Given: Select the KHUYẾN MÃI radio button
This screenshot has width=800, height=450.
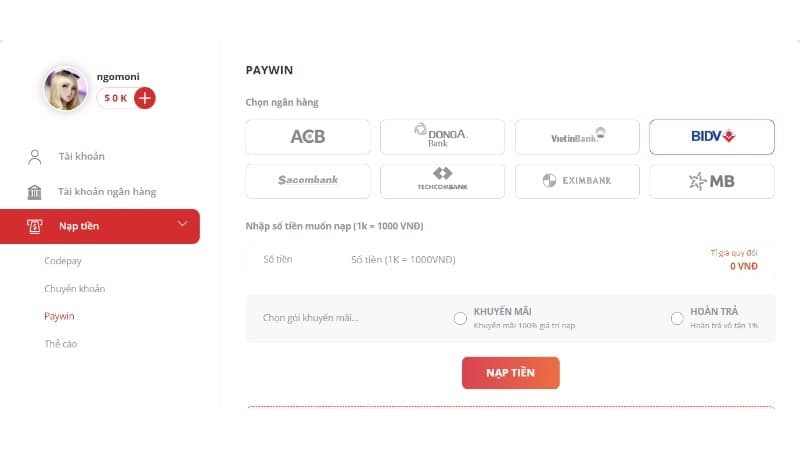Looking at the screenshot, I should [x=460, y=319].
